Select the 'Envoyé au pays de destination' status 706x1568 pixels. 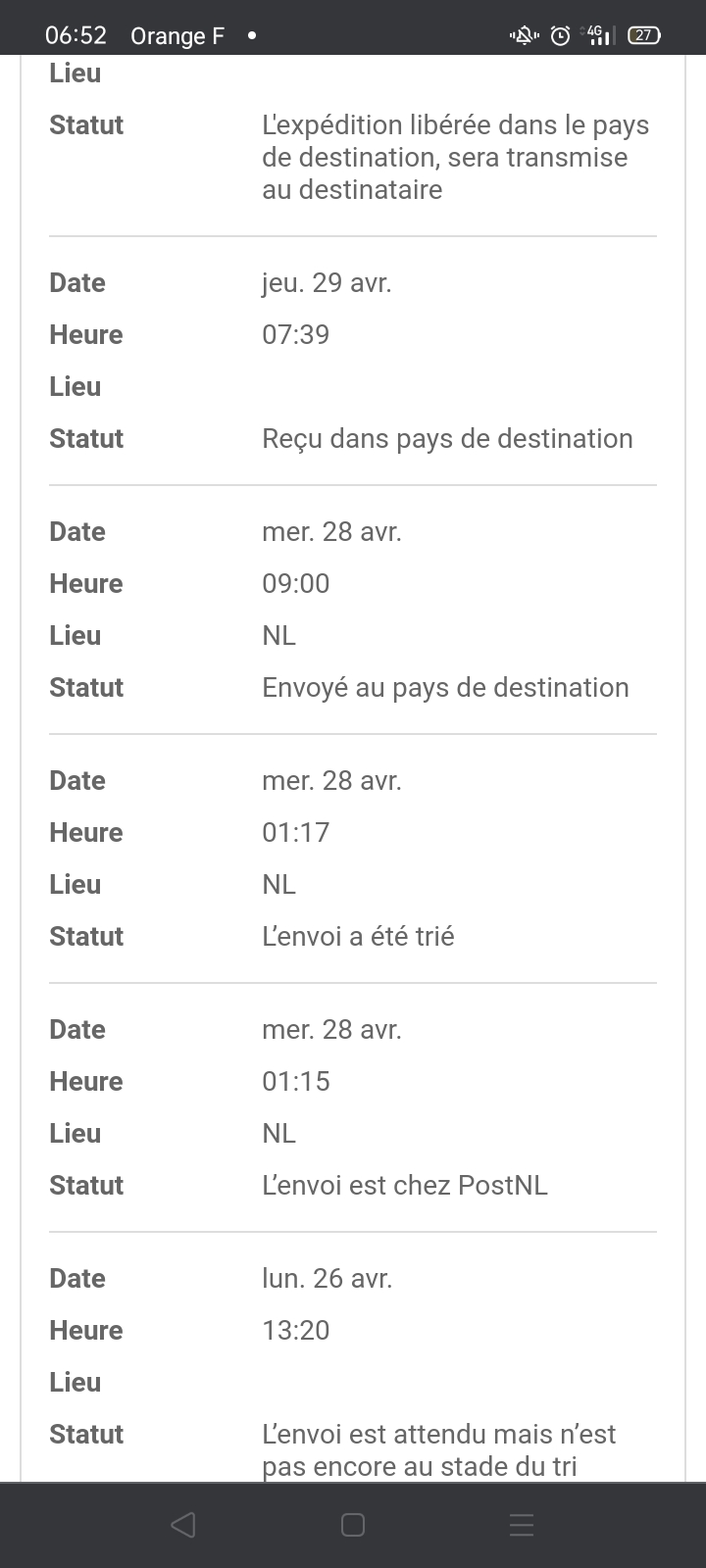pos(445,687)
